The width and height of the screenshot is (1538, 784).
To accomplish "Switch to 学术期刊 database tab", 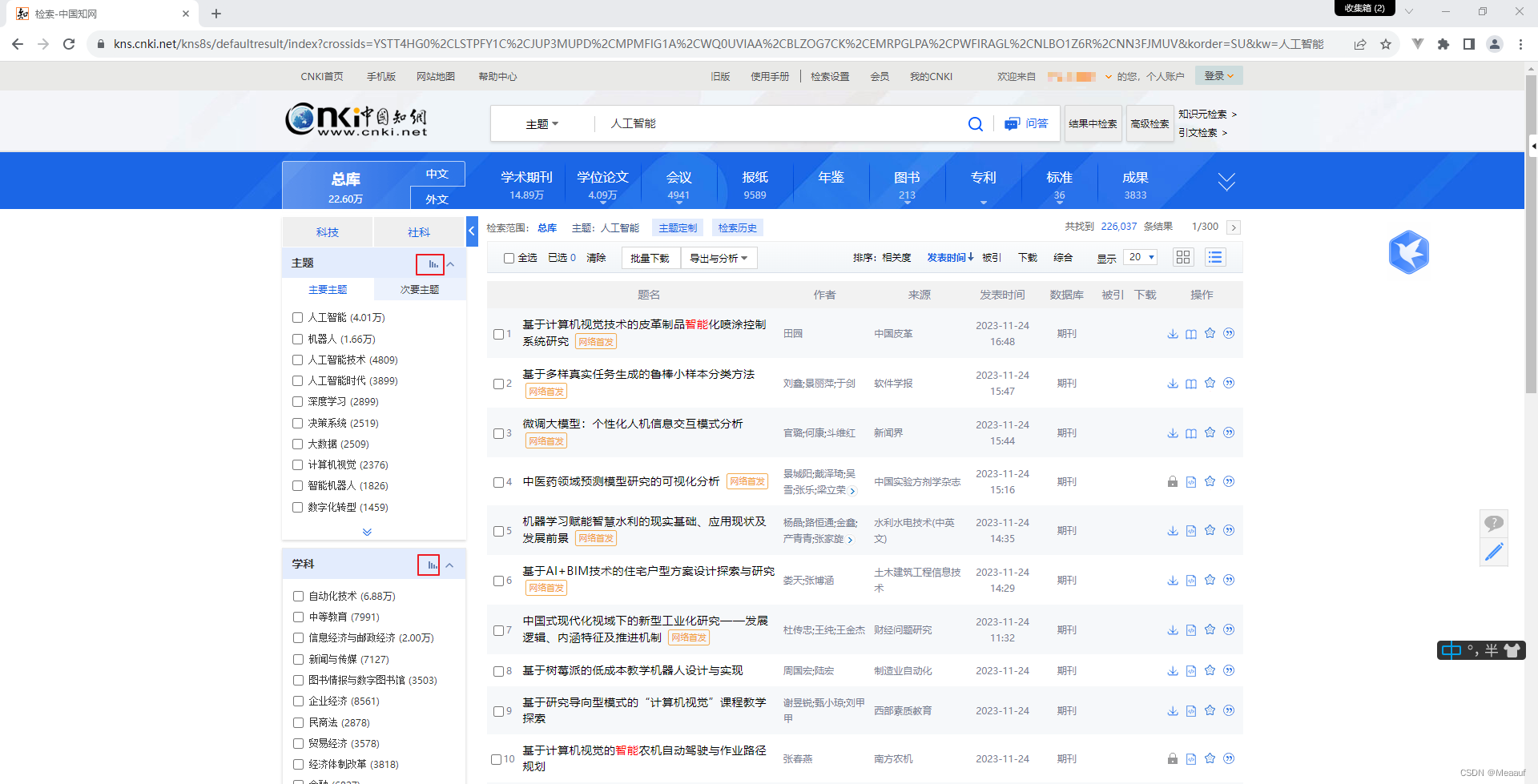I will tap(526, 184).
